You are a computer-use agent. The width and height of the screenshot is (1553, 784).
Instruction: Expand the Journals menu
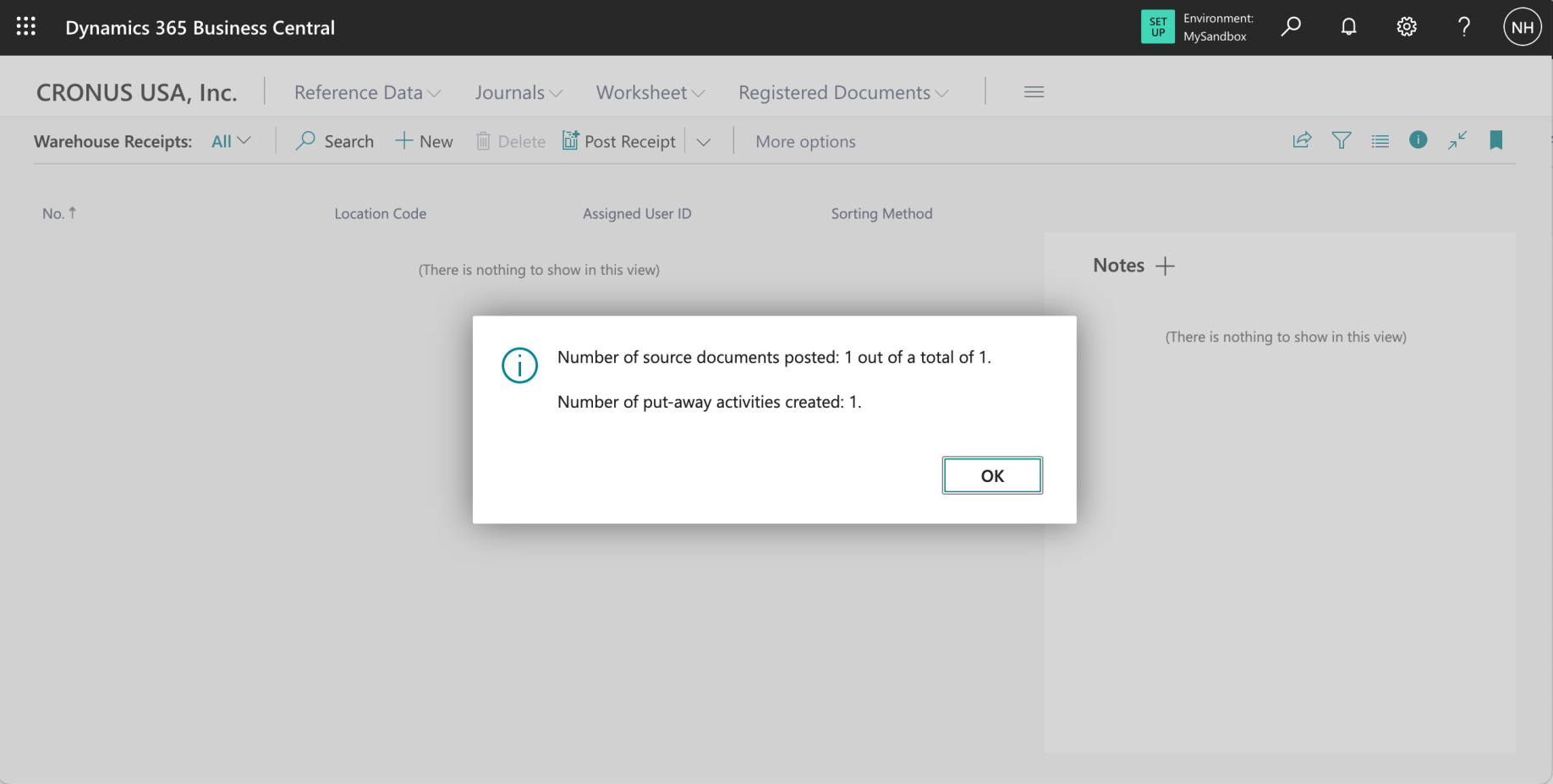(519, 92)
